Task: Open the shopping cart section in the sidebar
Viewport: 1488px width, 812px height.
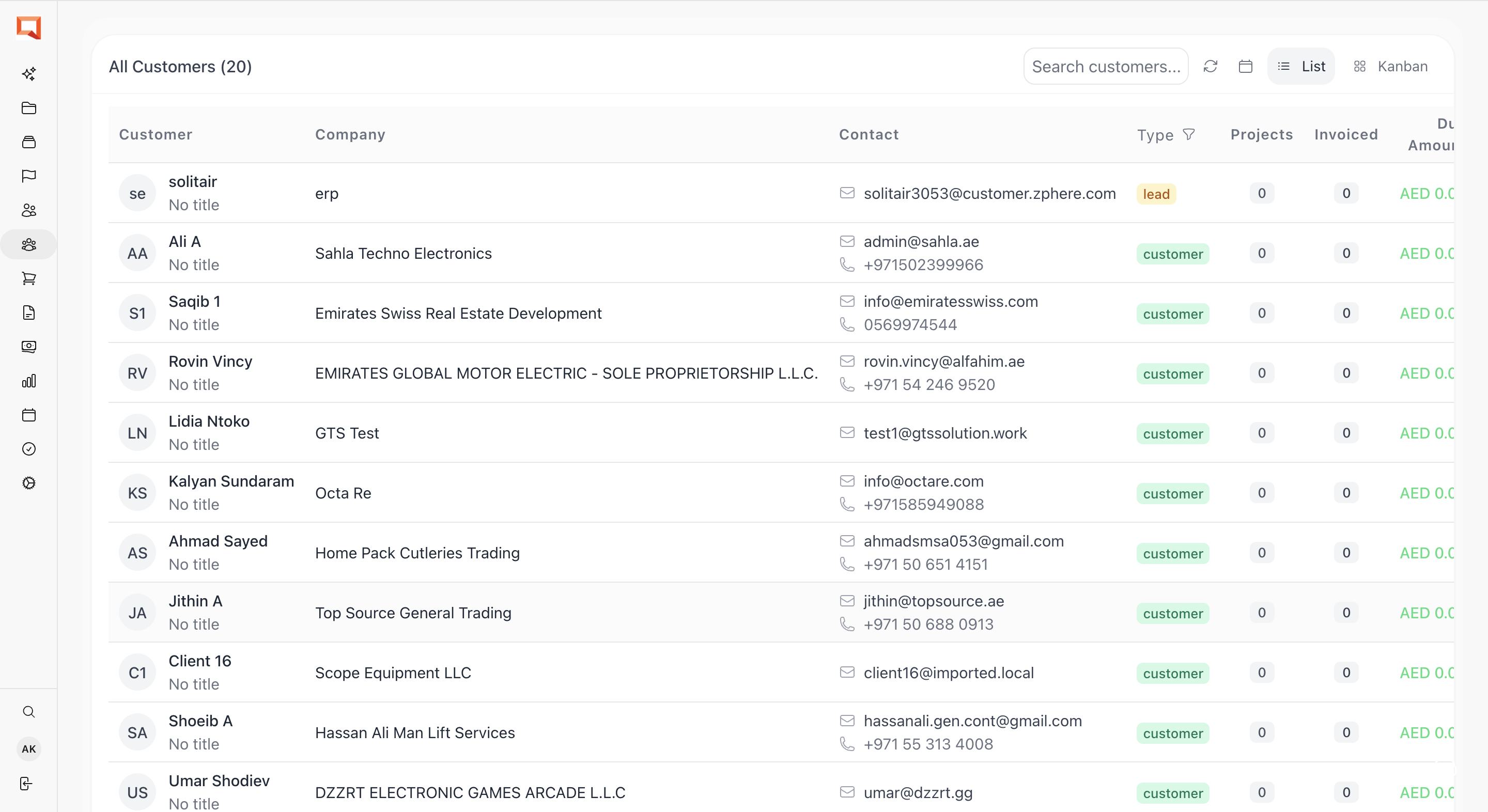Action: [28, 279]
